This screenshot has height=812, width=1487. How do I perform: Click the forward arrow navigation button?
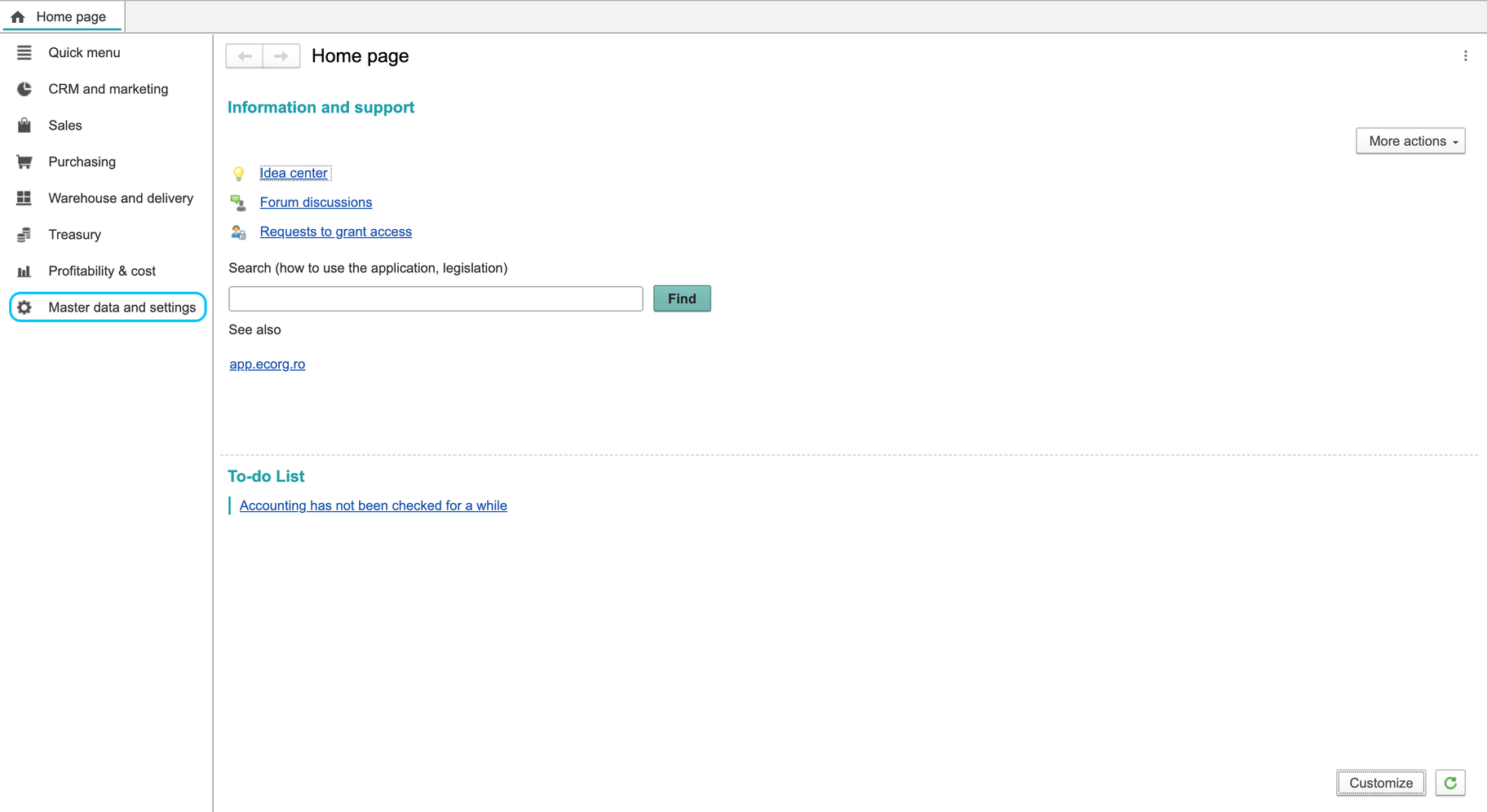pos(281,56)
